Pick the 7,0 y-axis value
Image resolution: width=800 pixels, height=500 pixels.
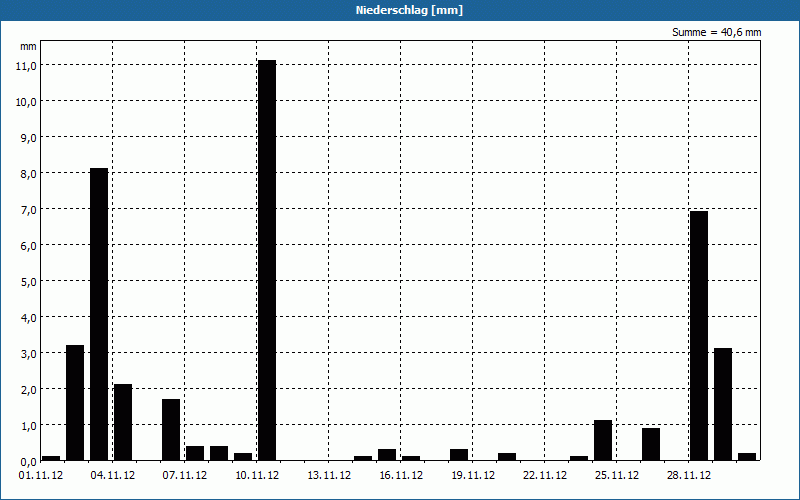(28, 209)
